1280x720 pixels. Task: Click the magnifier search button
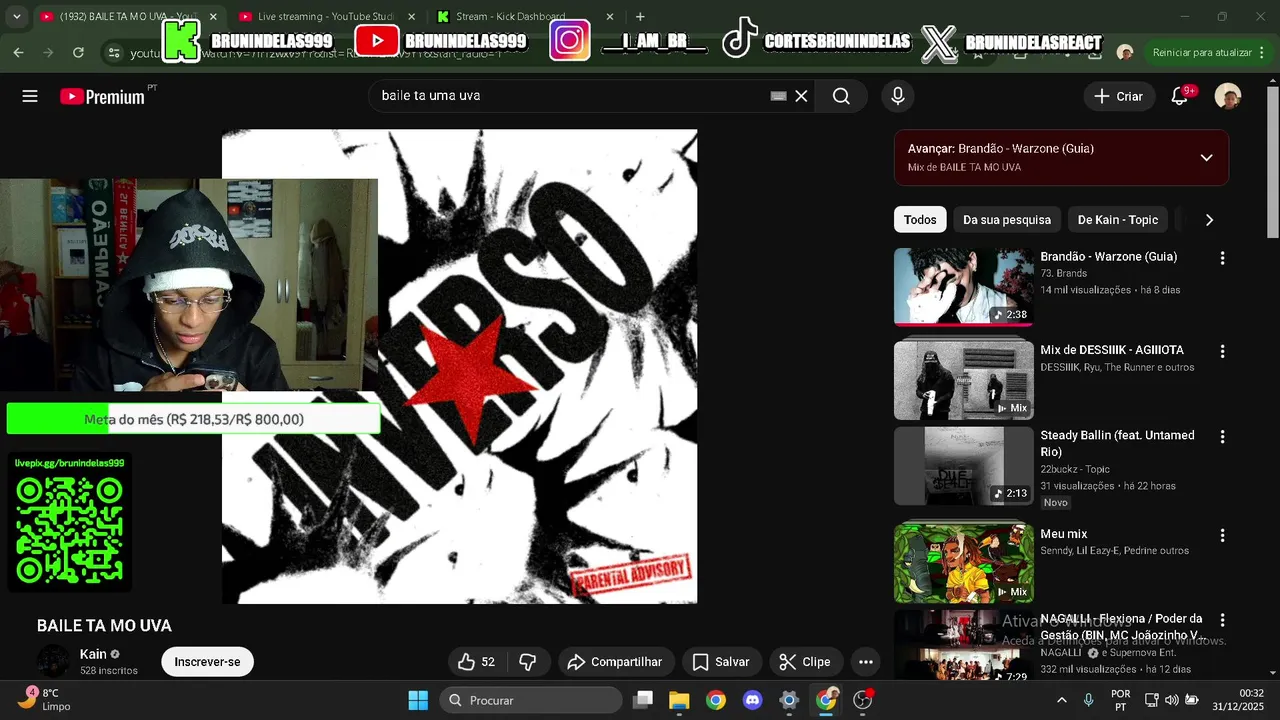tap(841, 96)
